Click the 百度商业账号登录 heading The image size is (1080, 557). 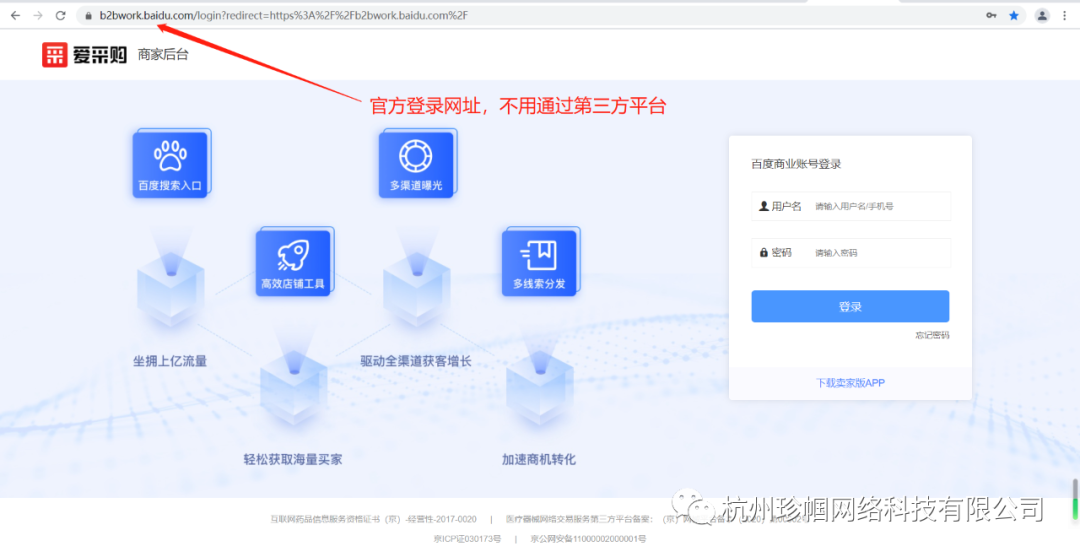click(x=796, y=164)
